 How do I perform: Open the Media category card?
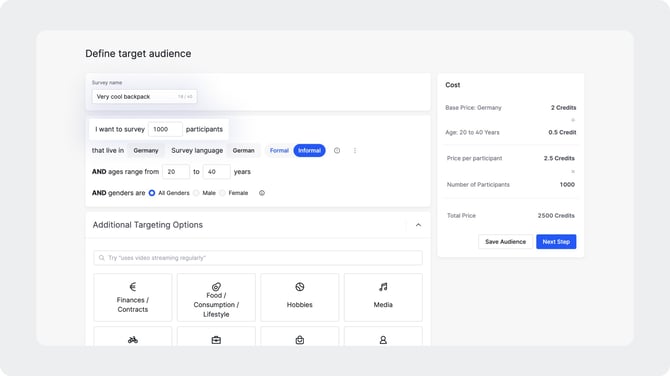coord(383,297)
